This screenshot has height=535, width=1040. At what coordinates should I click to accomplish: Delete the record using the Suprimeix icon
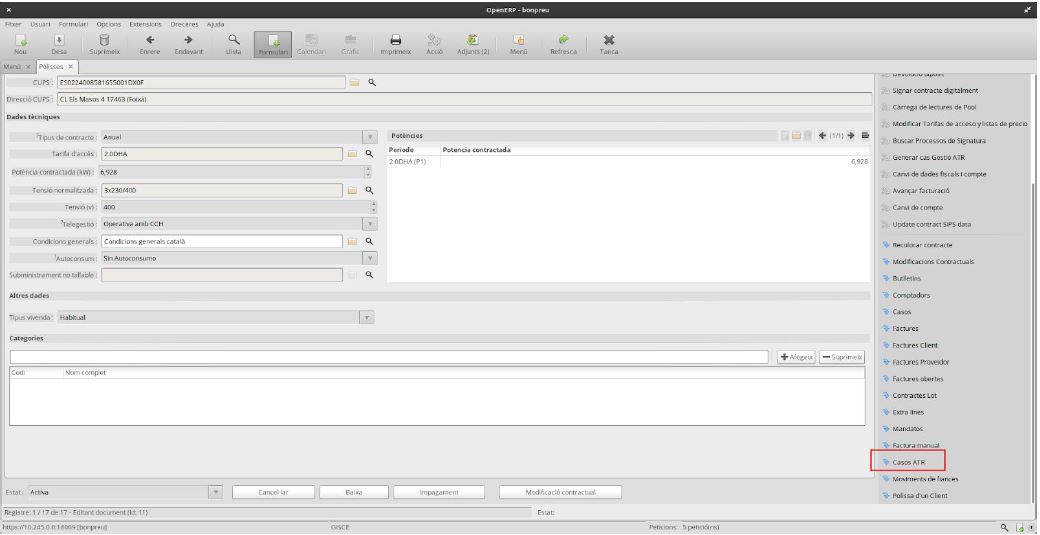(104, 43)
